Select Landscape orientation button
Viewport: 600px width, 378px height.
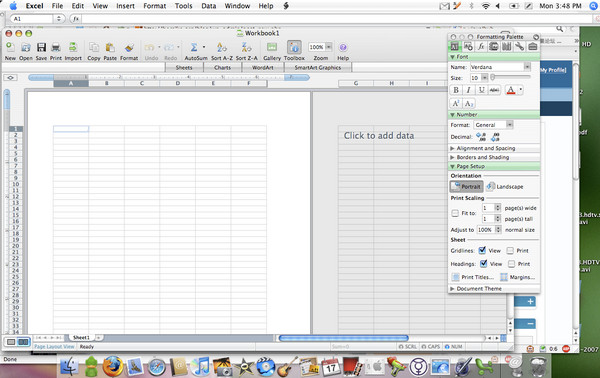point(505,187)
